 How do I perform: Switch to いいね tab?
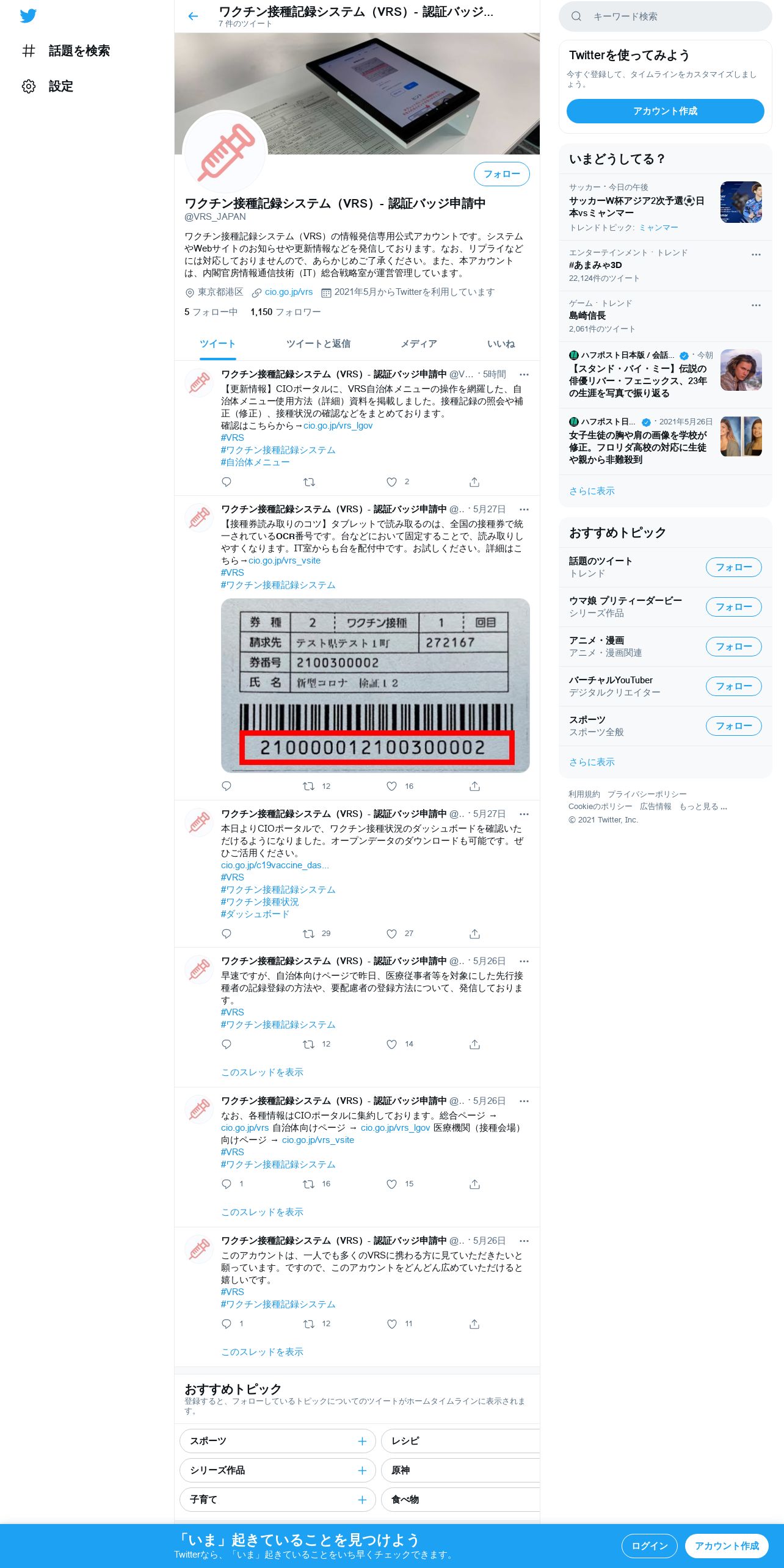point(501,344)
